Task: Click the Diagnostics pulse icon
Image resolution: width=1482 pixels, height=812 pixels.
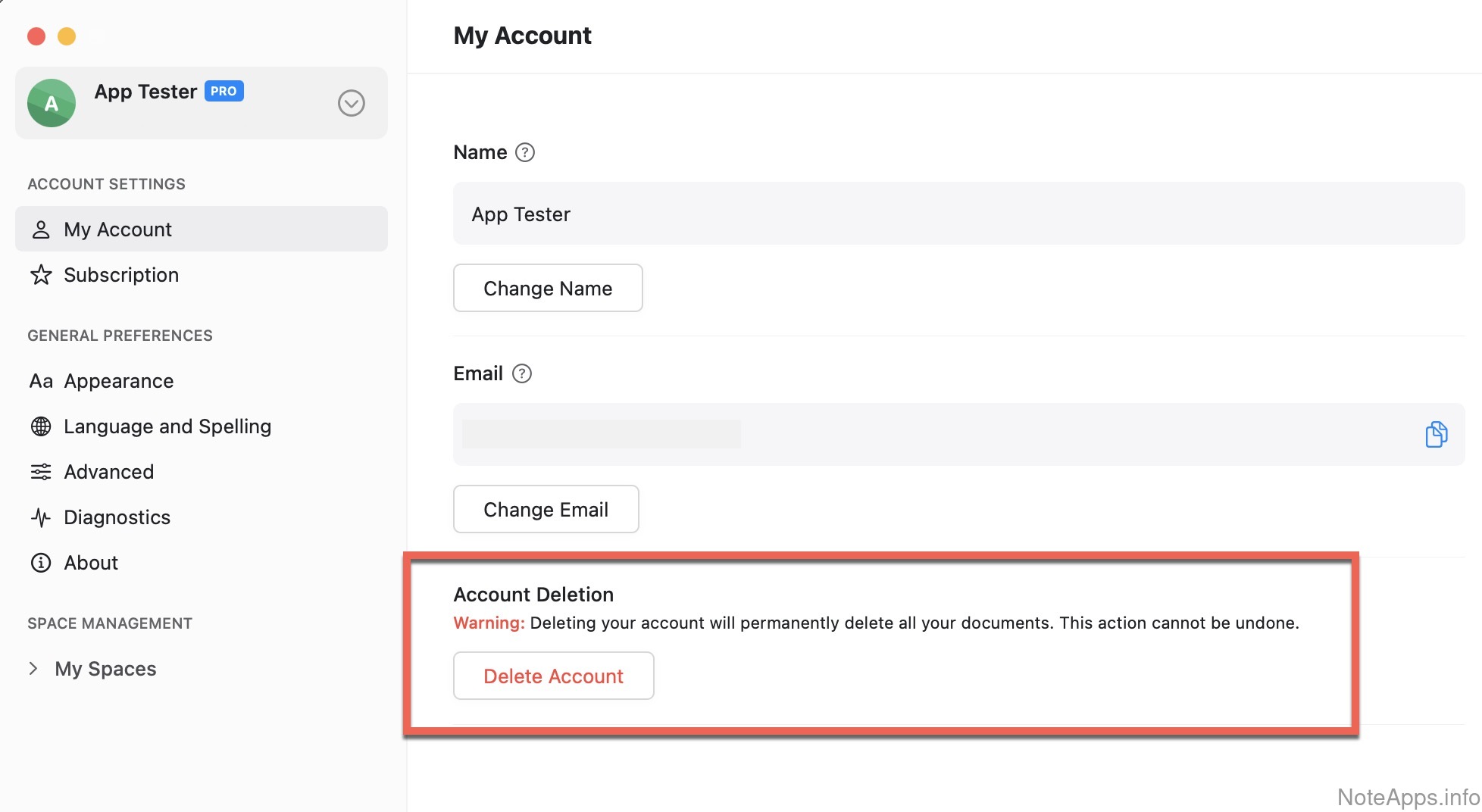Action: 41,517
